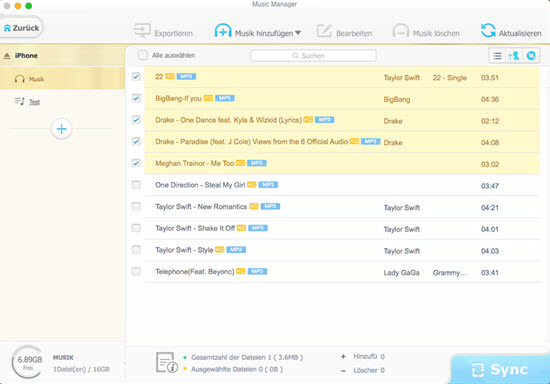
Task: Click the Bearbeiten pencil icon
Action: point(324,31)
